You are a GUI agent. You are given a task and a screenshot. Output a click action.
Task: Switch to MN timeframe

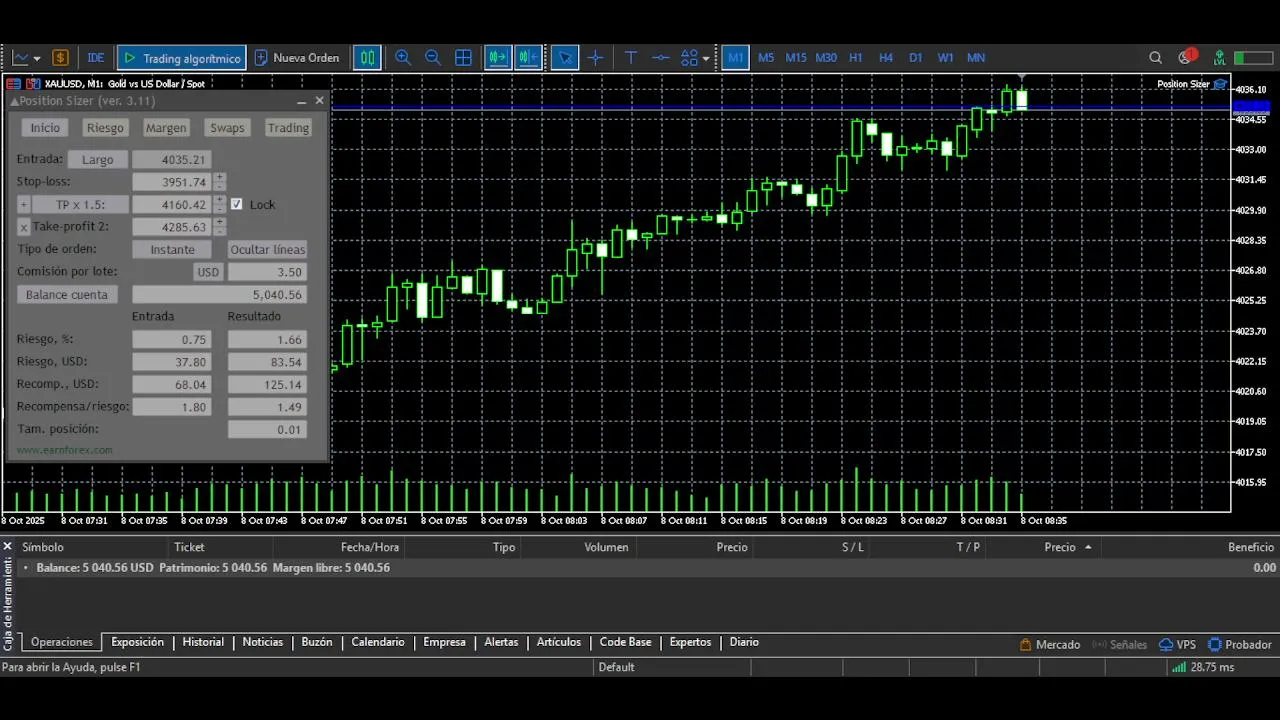click(x=976, y=58)
